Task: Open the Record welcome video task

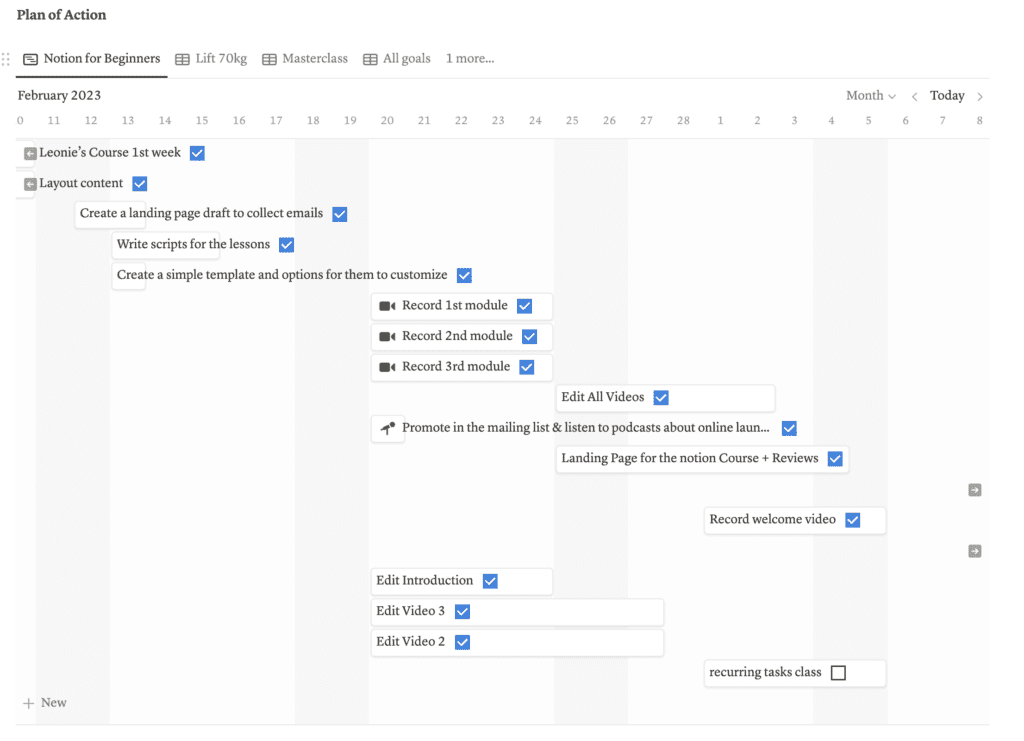Action: tap(795, 520)
